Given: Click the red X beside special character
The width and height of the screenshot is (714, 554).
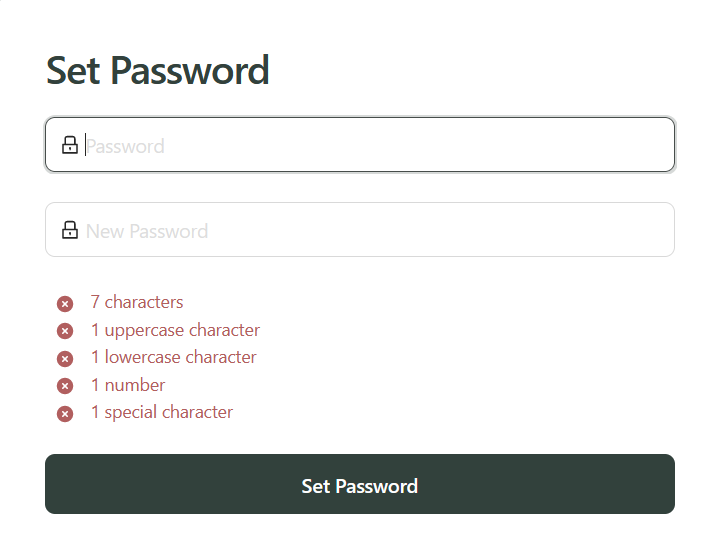Looking at the screenshot, I should point(65,413).
